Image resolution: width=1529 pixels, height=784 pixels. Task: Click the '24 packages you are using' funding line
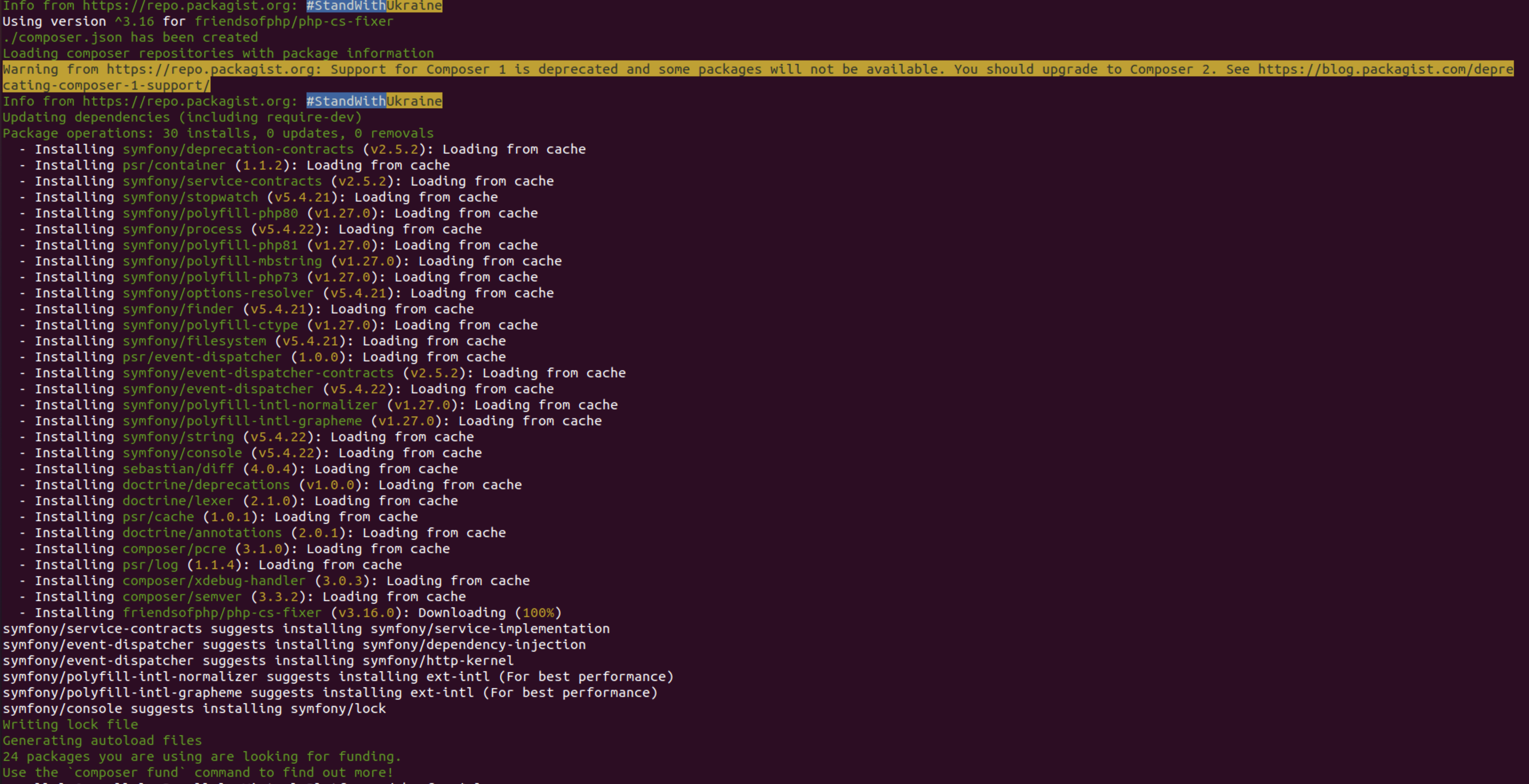tap(202, 757)
